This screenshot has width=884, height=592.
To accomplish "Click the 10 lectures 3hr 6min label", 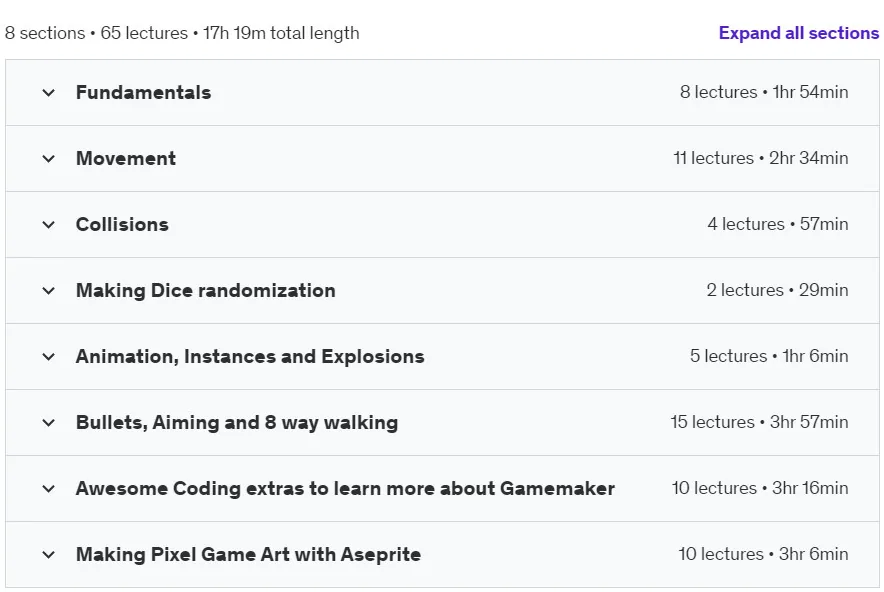I will pos(763,554).
